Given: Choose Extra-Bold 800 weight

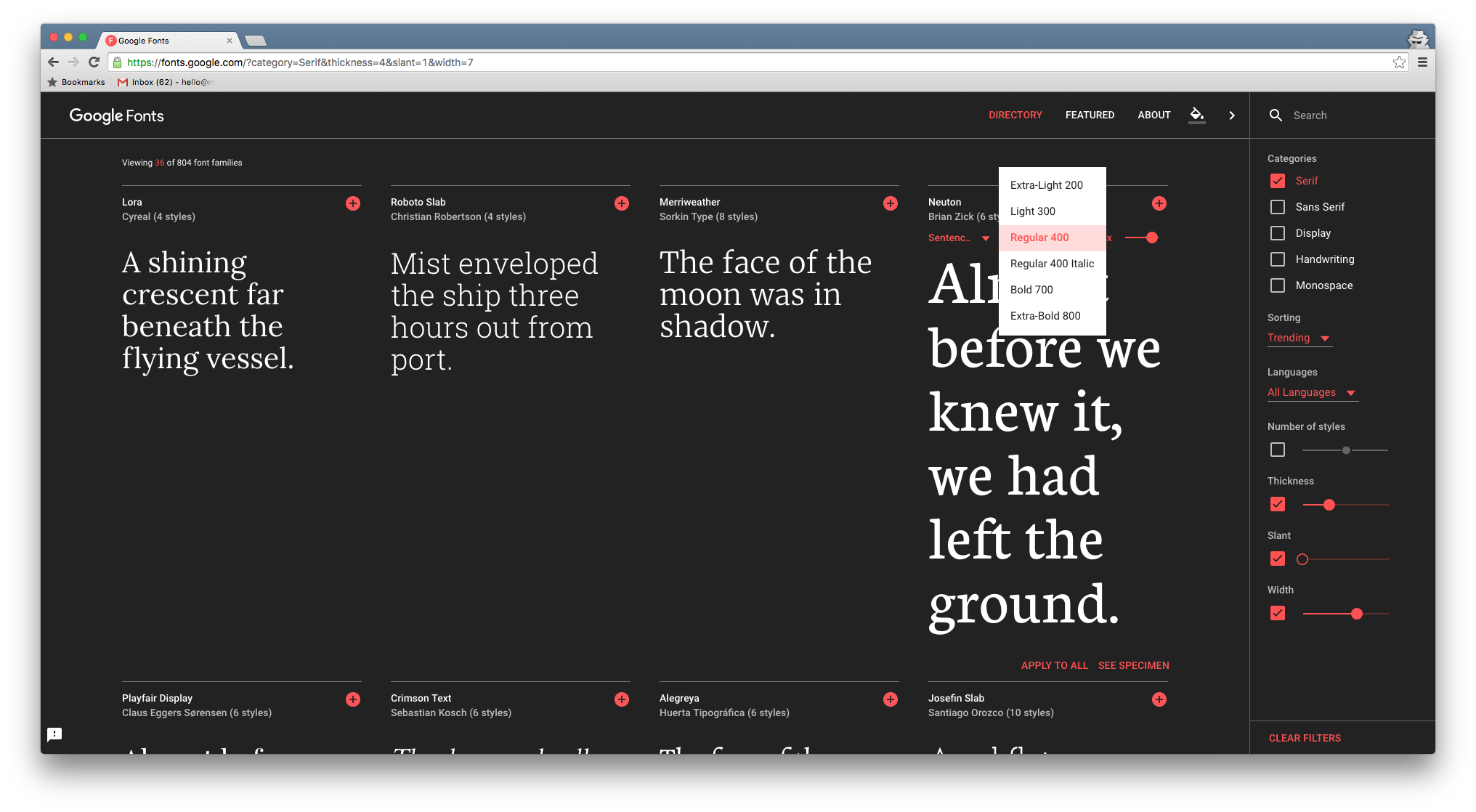Looking at the screenshot, I should (1053, 316).
